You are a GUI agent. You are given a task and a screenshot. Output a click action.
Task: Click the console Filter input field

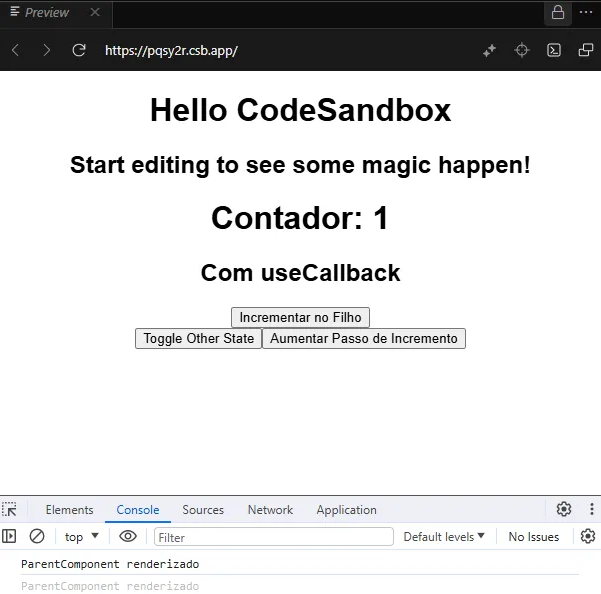point(274,537)
